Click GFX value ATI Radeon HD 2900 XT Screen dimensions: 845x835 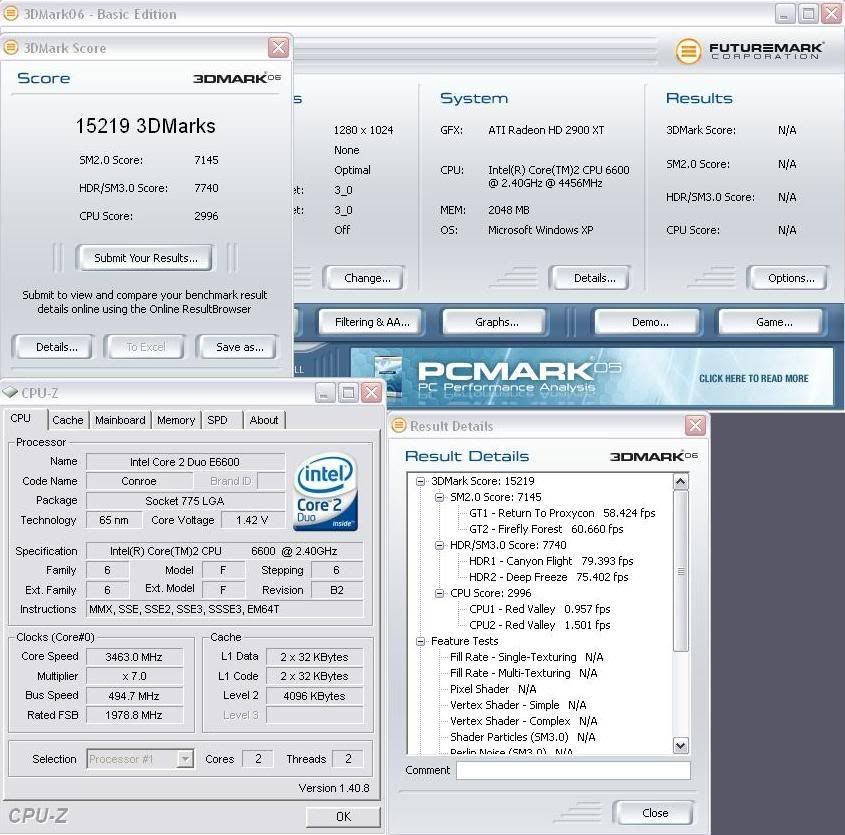[x=546, y=130]
